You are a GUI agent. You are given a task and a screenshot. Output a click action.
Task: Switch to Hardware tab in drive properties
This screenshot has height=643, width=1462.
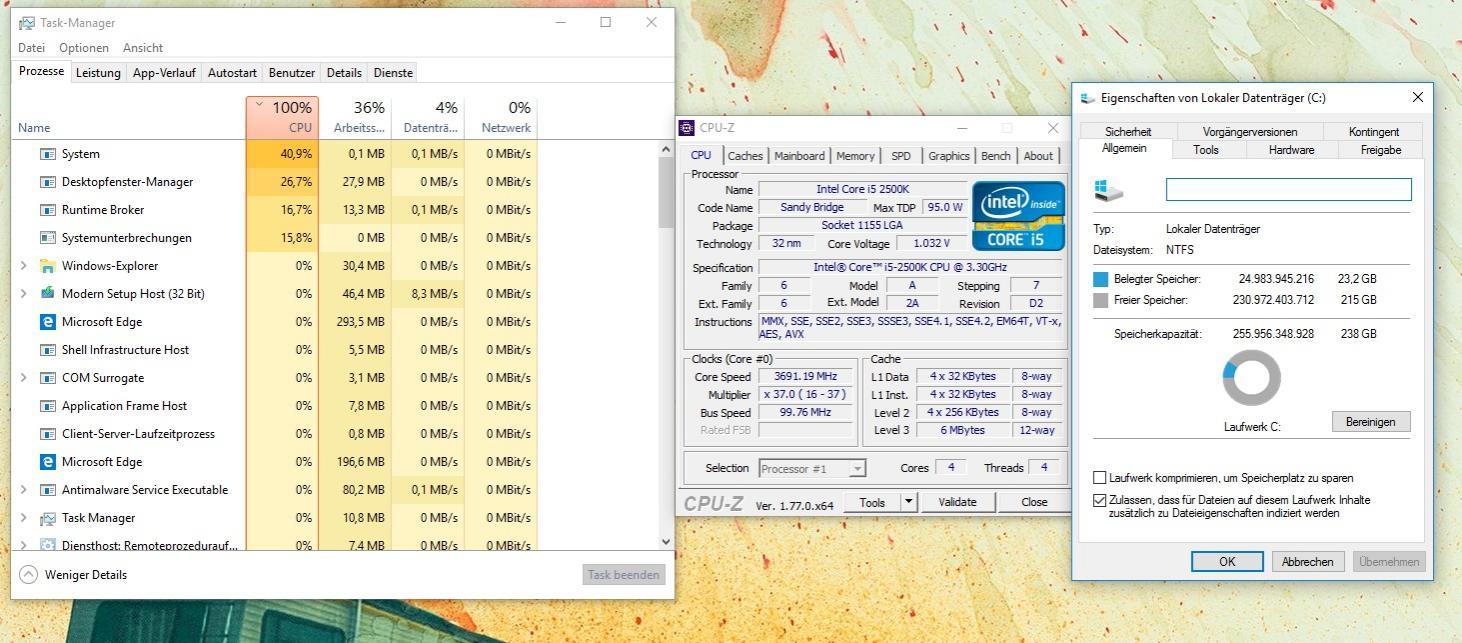[x=1291, y=150]
